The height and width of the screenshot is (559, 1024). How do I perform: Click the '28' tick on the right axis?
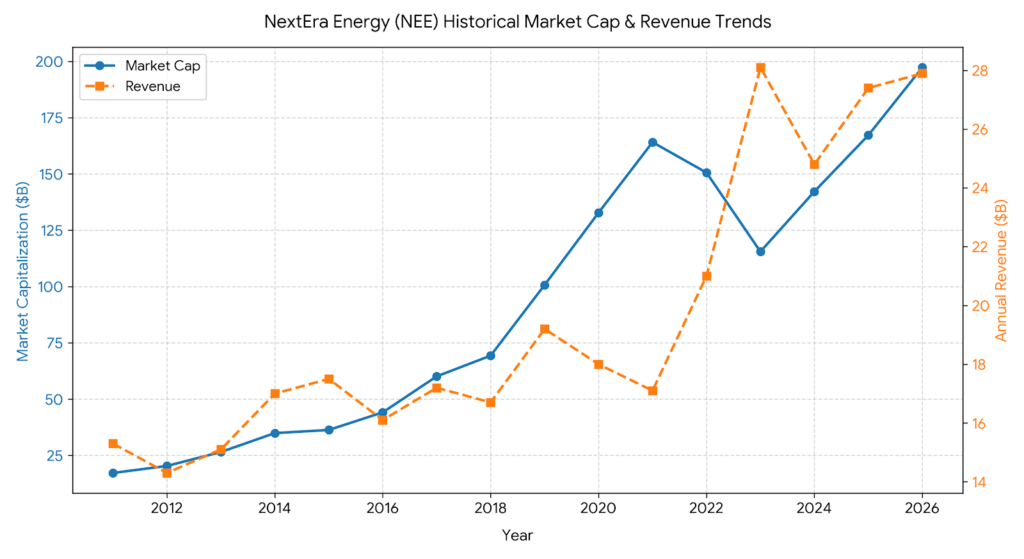coord(980,71)
